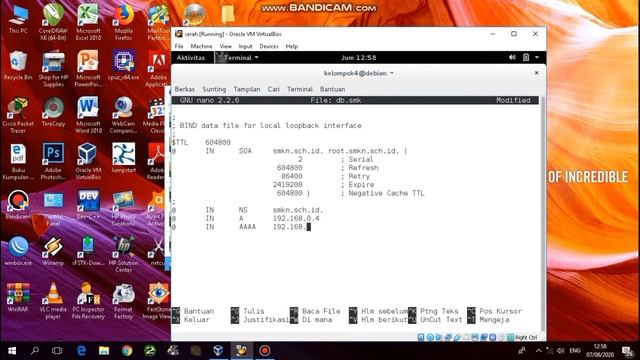Open Mozilla Firefox desktop shortcut

coord(123,21)
